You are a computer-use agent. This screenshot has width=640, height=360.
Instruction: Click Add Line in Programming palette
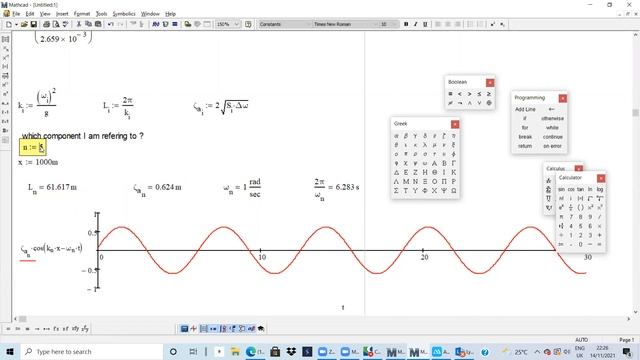[x=525, y=109]
